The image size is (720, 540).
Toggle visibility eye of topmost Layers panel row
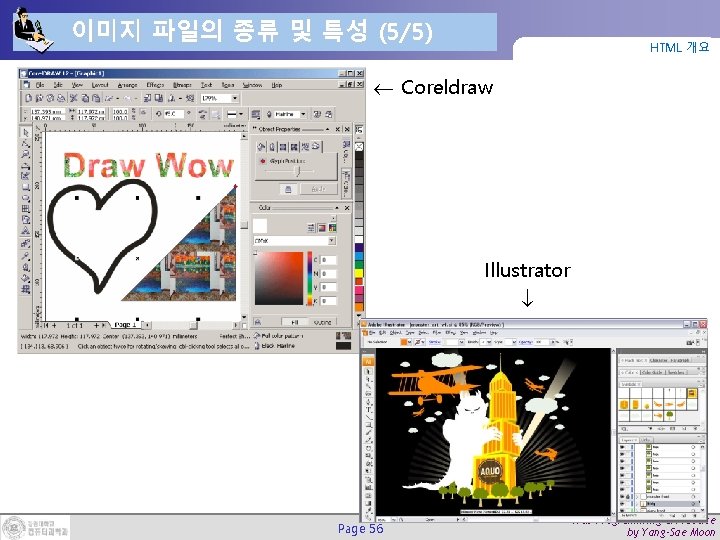tap(623, 447)
